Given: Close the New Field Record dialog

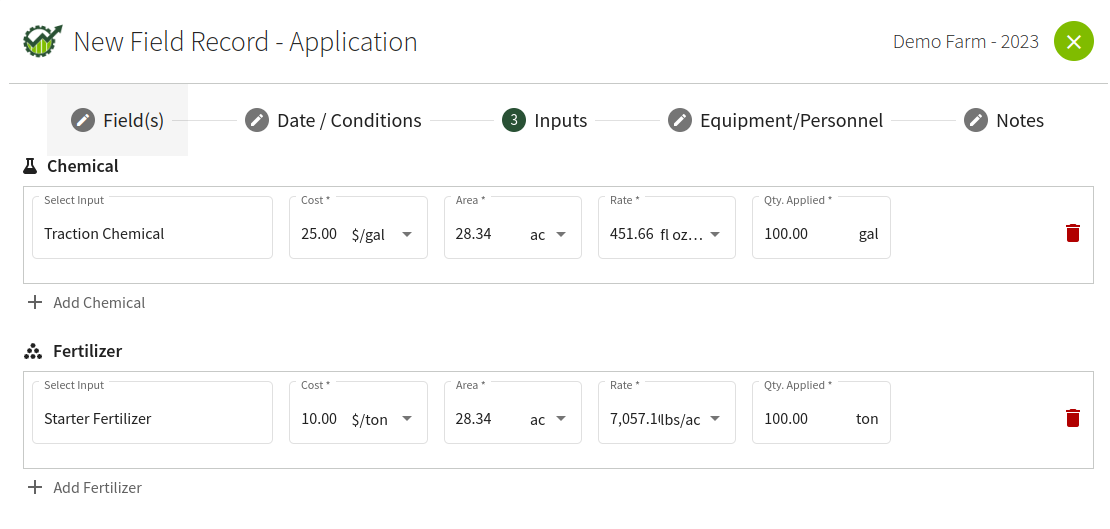Looking at the screenshot, I should 1074,41.
